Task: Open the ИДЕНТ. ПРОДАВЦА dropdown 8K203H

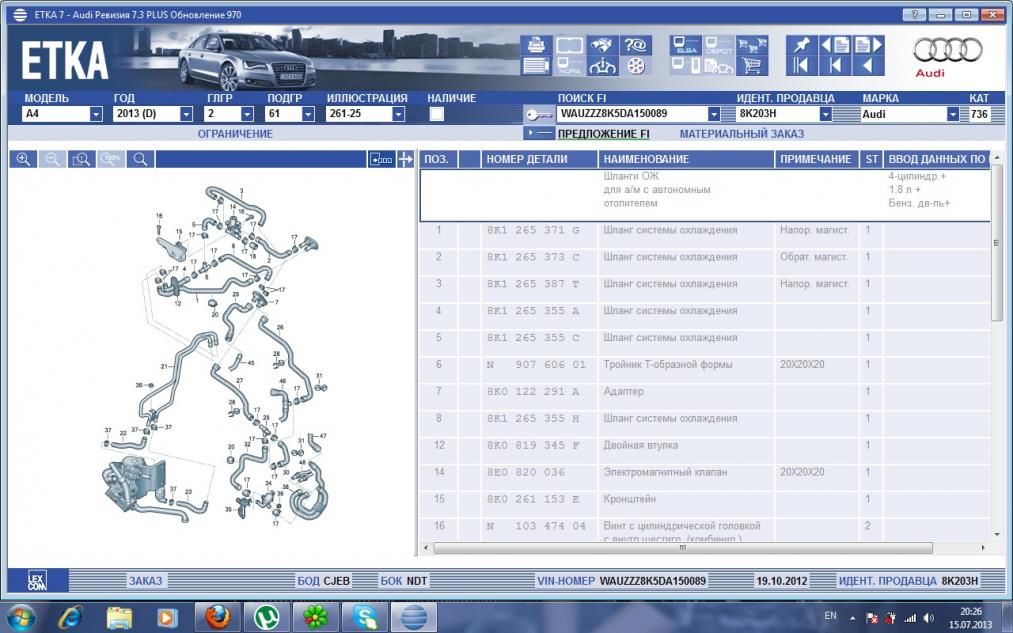Action: click(x=825, y=114)
